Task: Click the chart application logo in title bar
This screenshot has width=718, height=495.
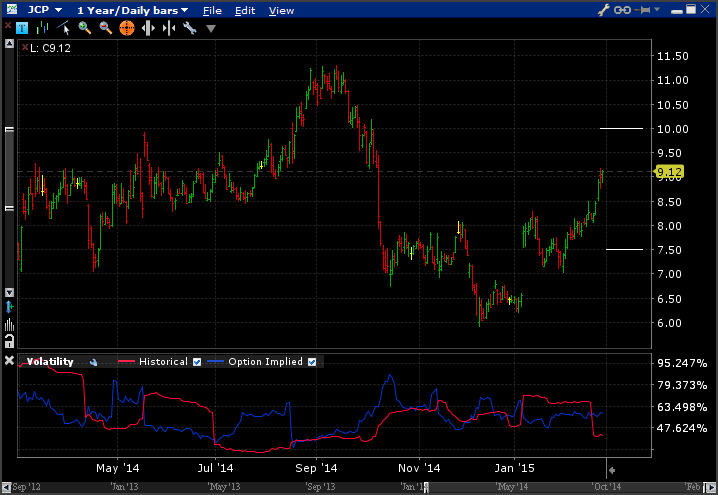Action: 11,9
